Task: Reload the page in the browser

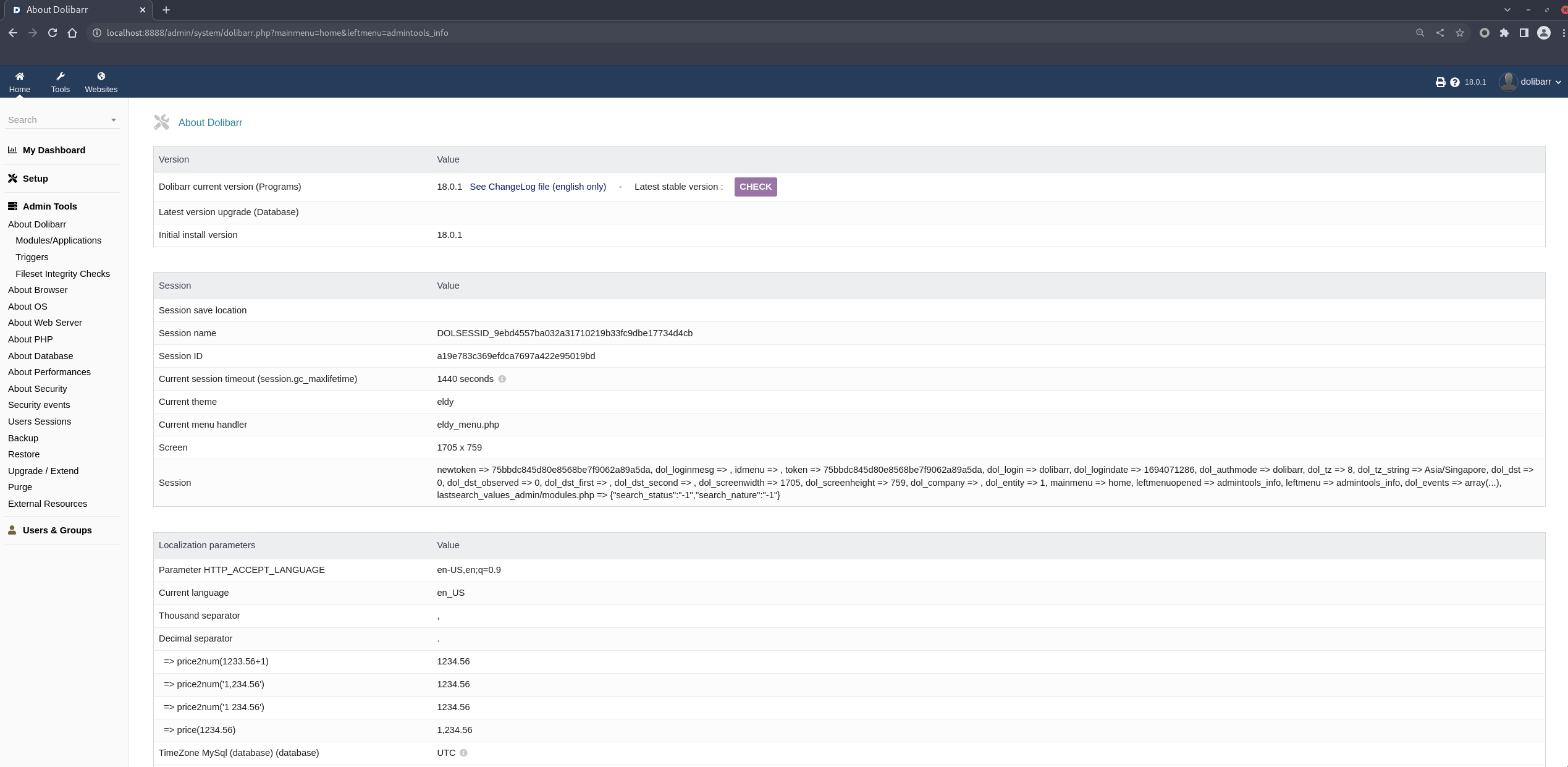Action: (53, 33)
